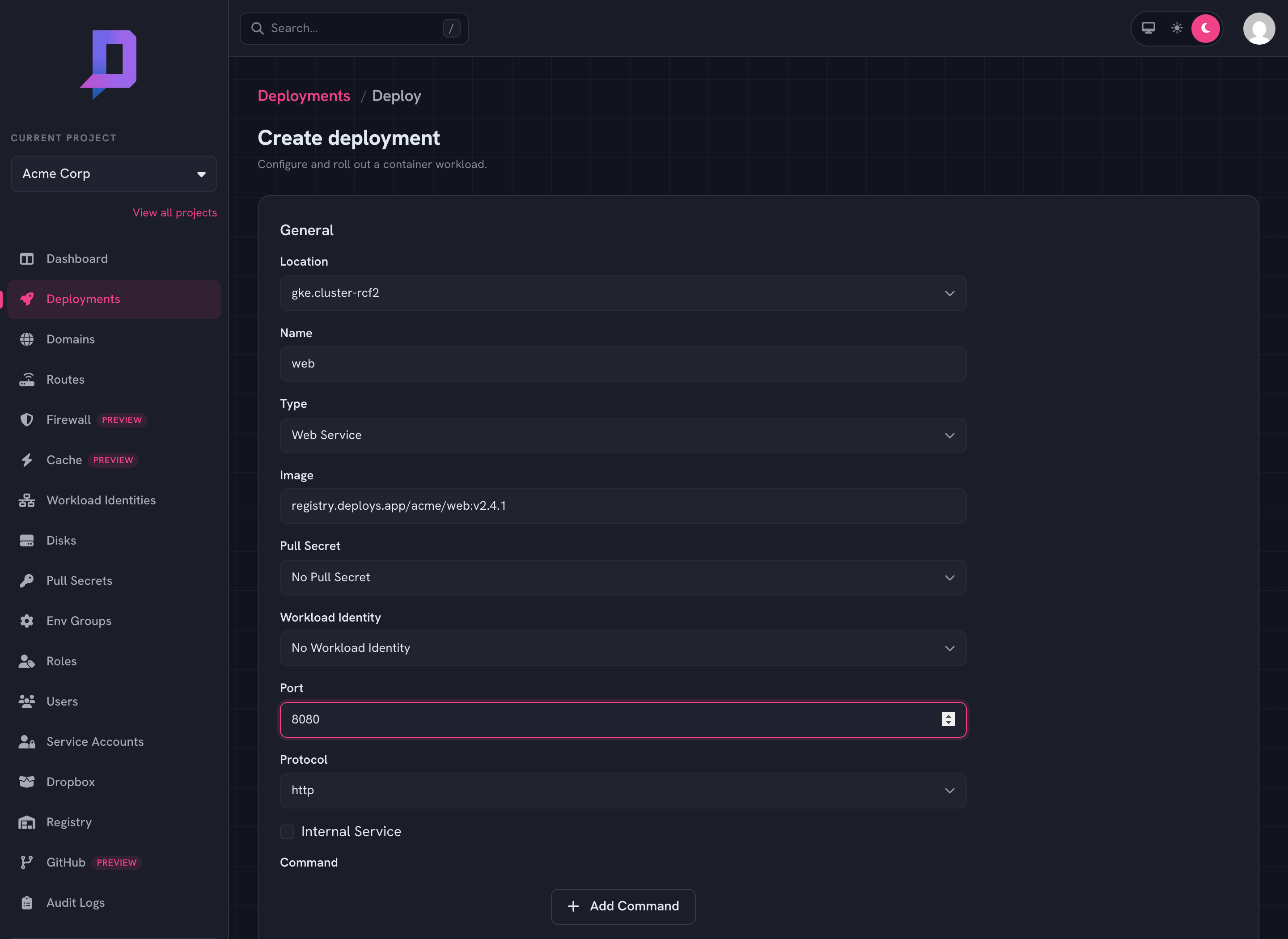This screenshot has width=1288, height=939.
Task: Open Domains from the sidebar
Action: (114, 339)
